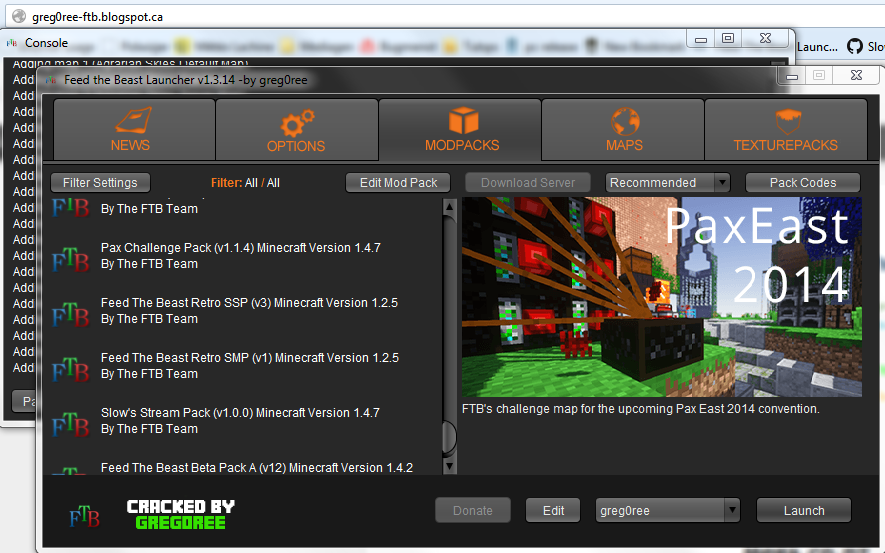Maximize the Console window

pos(728,38)
